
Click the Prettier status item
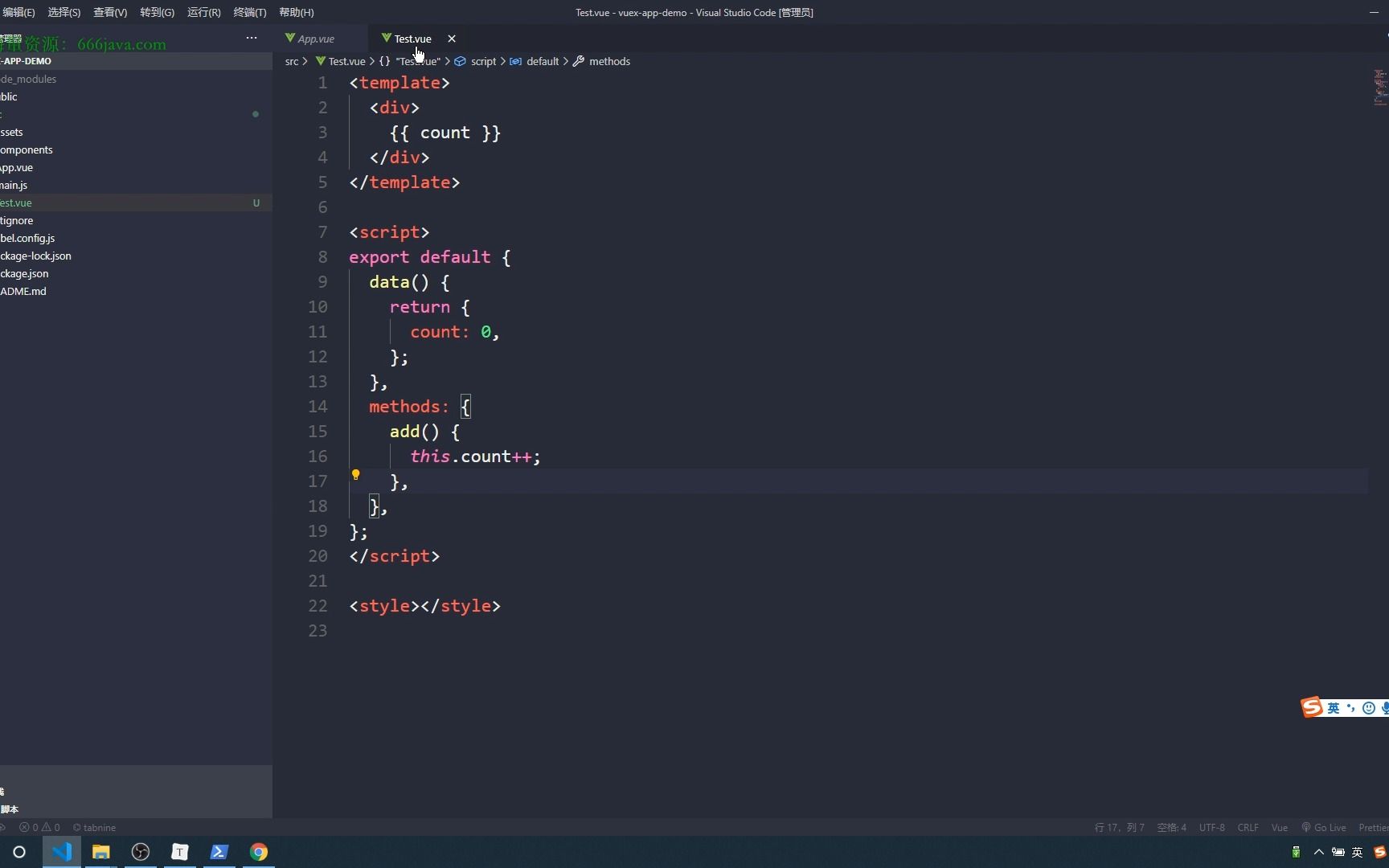pos(1372,827)
